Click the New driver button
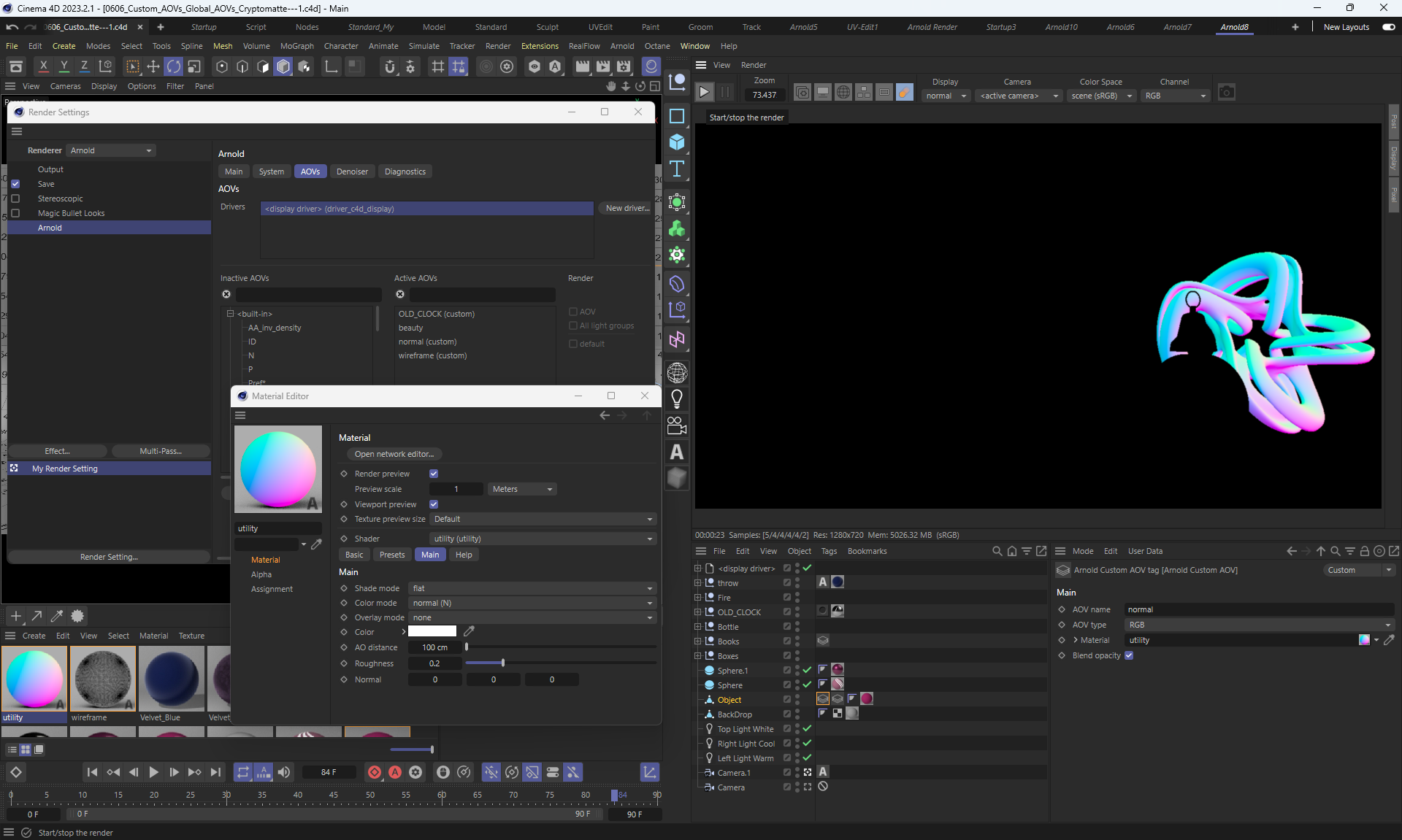The height and width of the screenshot is (840, 1402). point(627,208)
